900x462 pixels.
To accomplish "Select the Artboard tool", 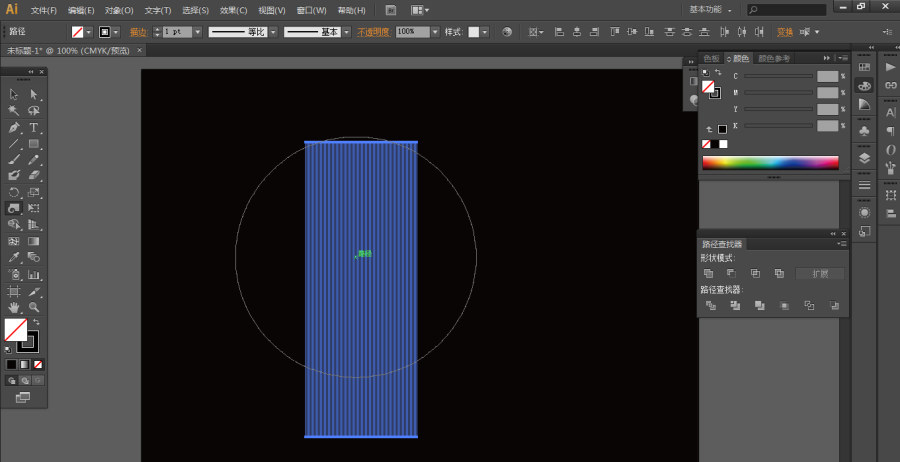I will coord(14,292).
